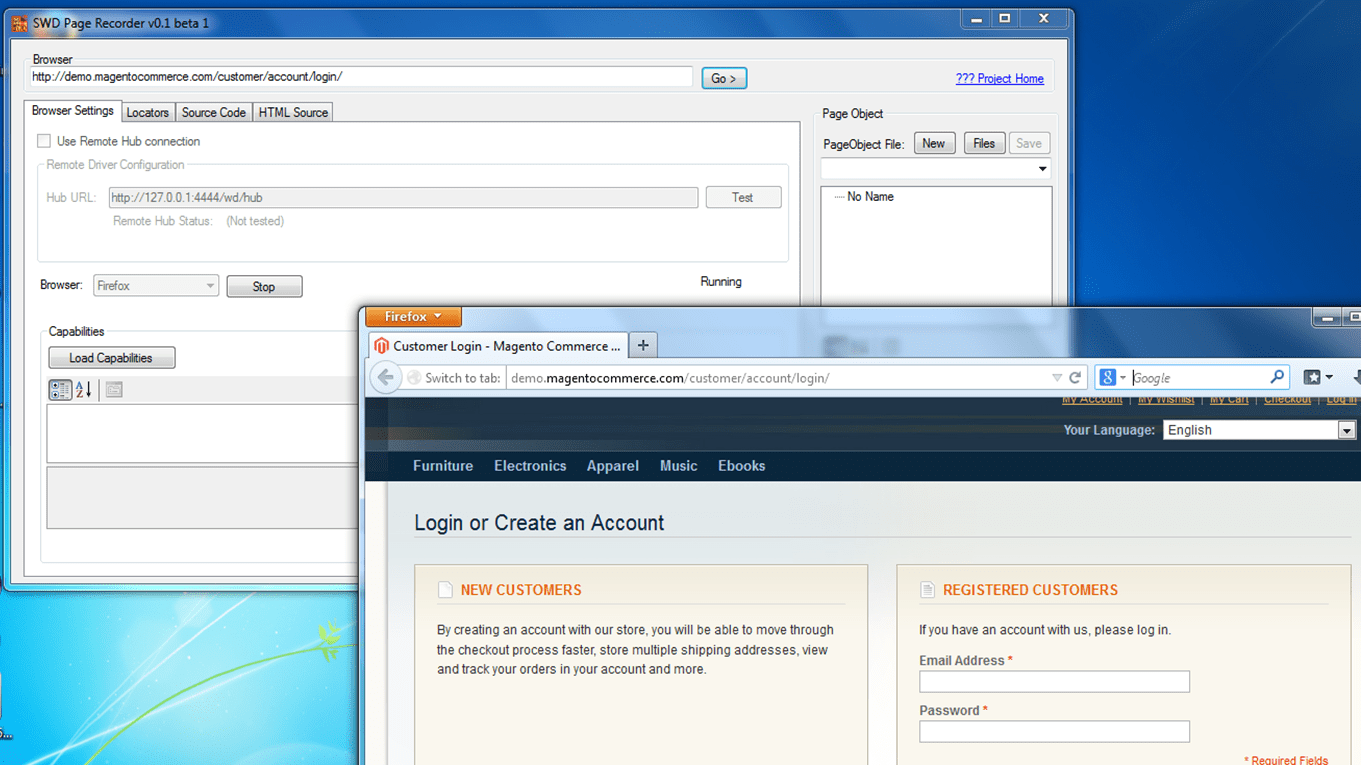Viewport: 1361px width, 765px height.
Task: Click the Hub URL text field
Action: [403, 198]
